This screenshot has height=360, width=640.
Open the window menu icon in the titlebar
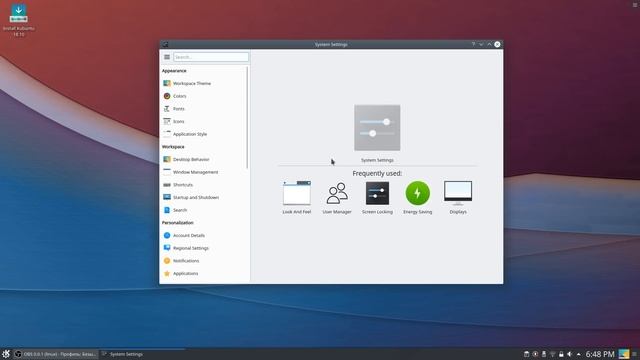point(165,44)
